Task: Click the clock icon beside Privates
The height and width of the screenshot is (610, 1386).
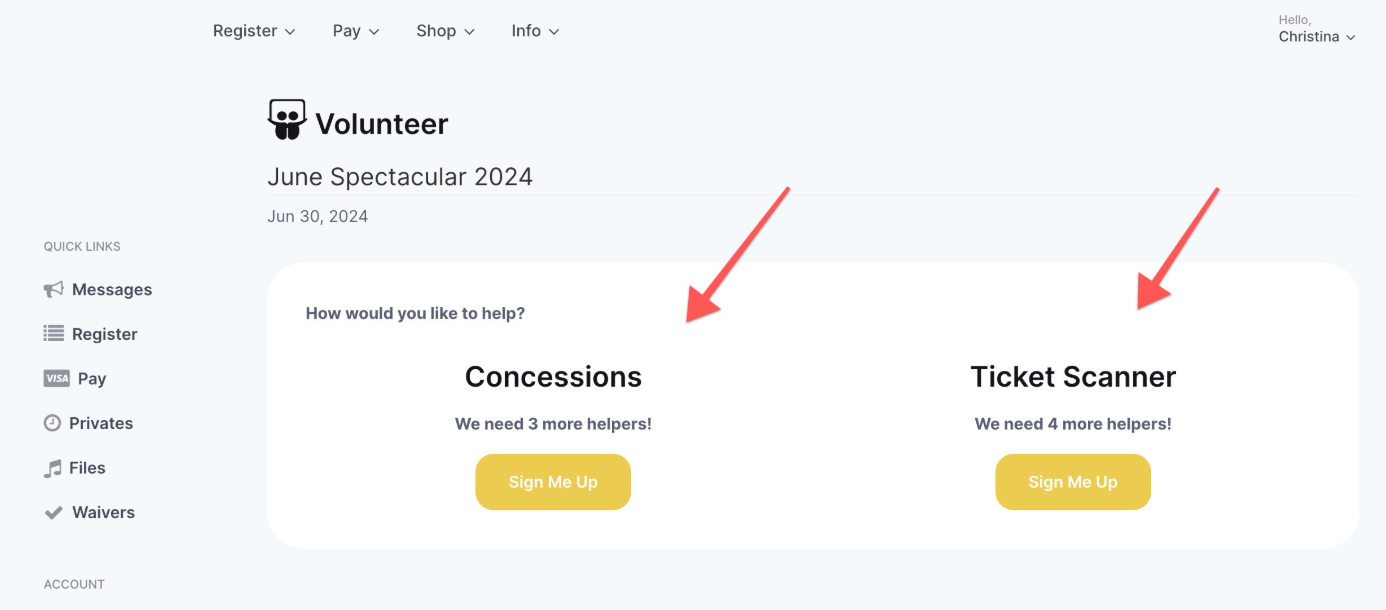Action: coord(52,423)
